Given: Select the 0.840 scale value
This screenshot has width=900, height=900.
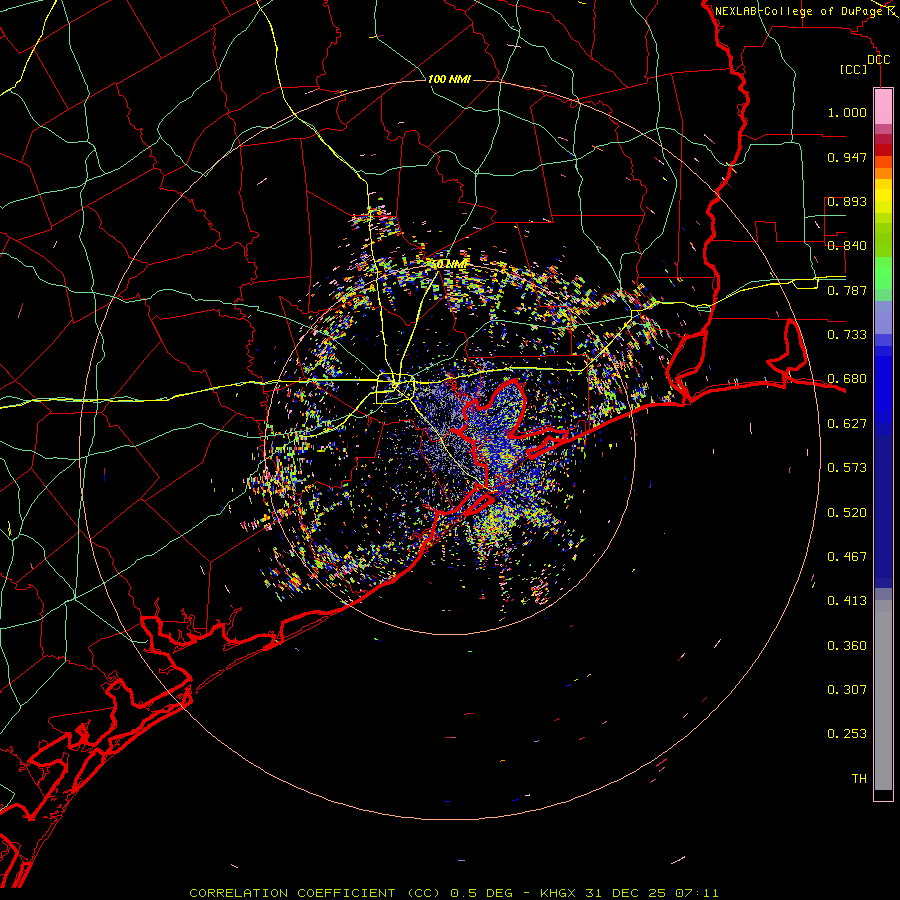Looking at the screenshot, I should tap(847, 246).
